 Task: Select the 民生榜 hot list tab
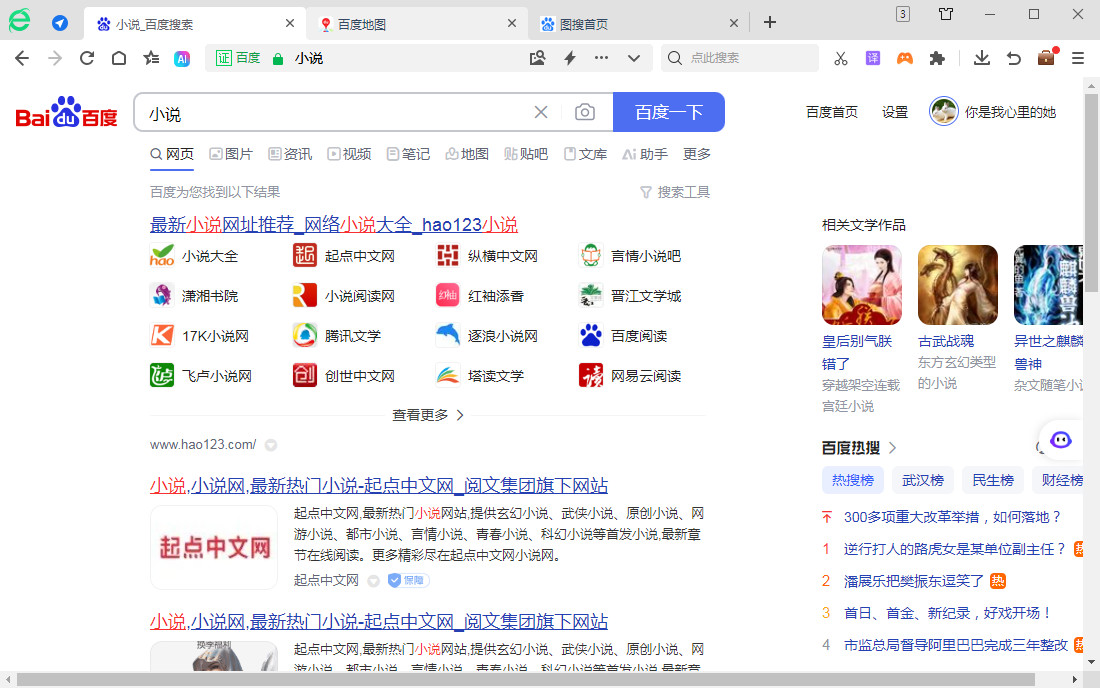[x=993, y=481]
